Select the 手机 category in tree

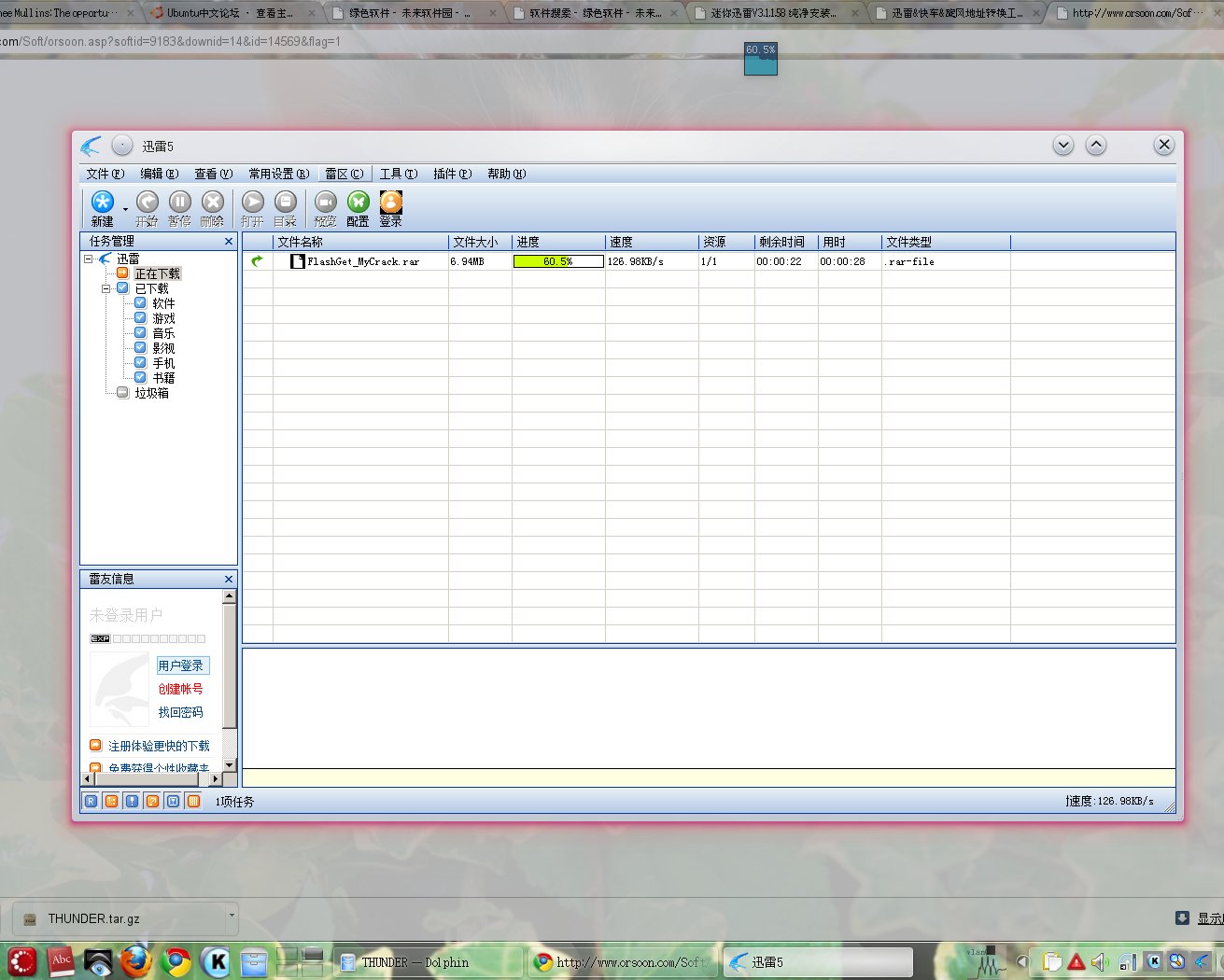click(x=163, y=363)
